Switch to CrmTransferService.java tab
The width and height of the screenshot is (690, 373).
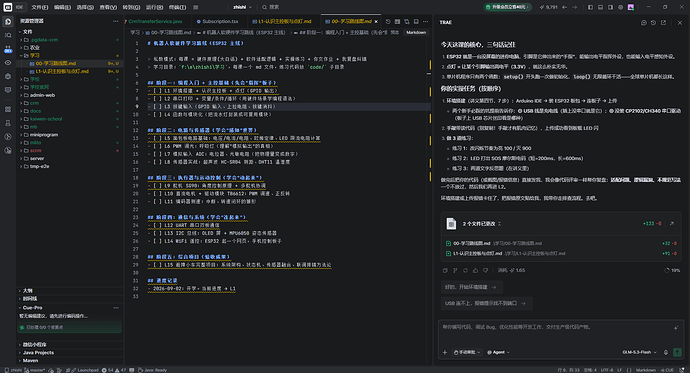click(x=156, y=21)
